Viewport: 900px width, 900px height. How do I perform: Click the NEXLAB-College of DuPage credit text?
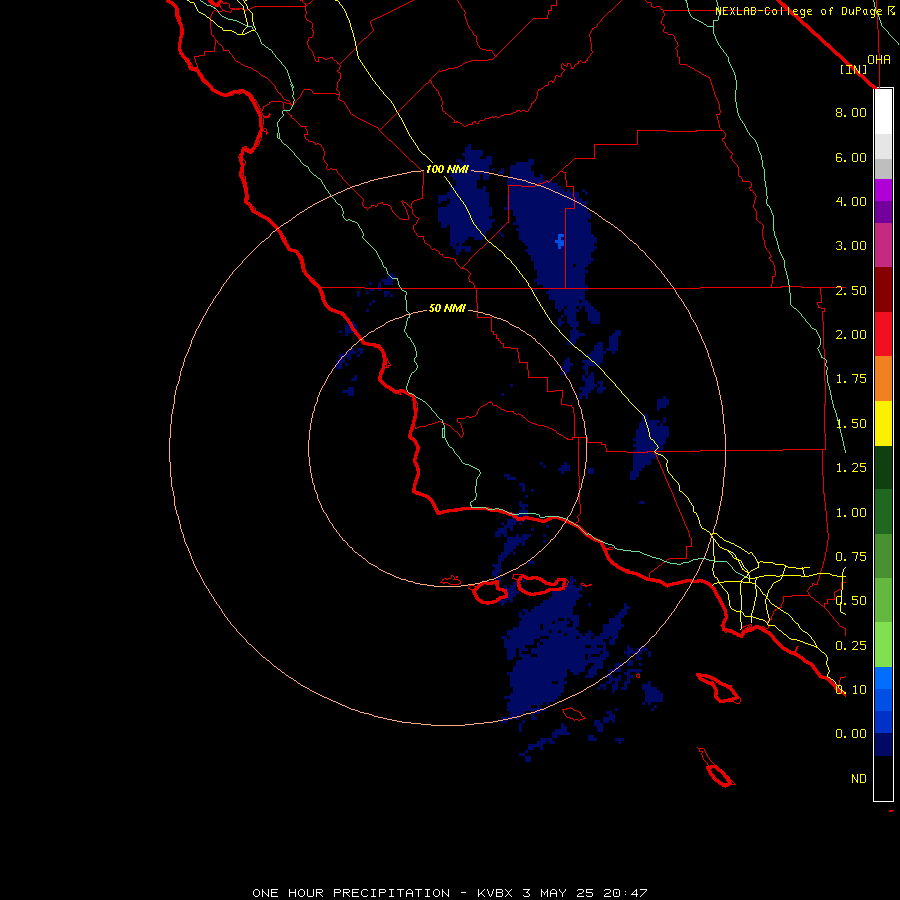tap(798, 11)
